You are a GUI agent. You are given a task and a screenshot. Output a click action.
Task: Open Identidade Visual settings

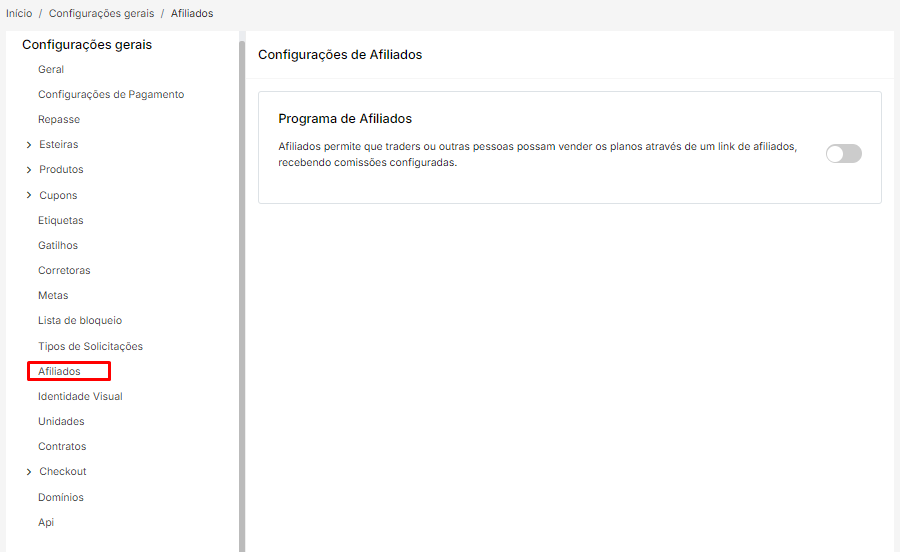click(80, 397)
